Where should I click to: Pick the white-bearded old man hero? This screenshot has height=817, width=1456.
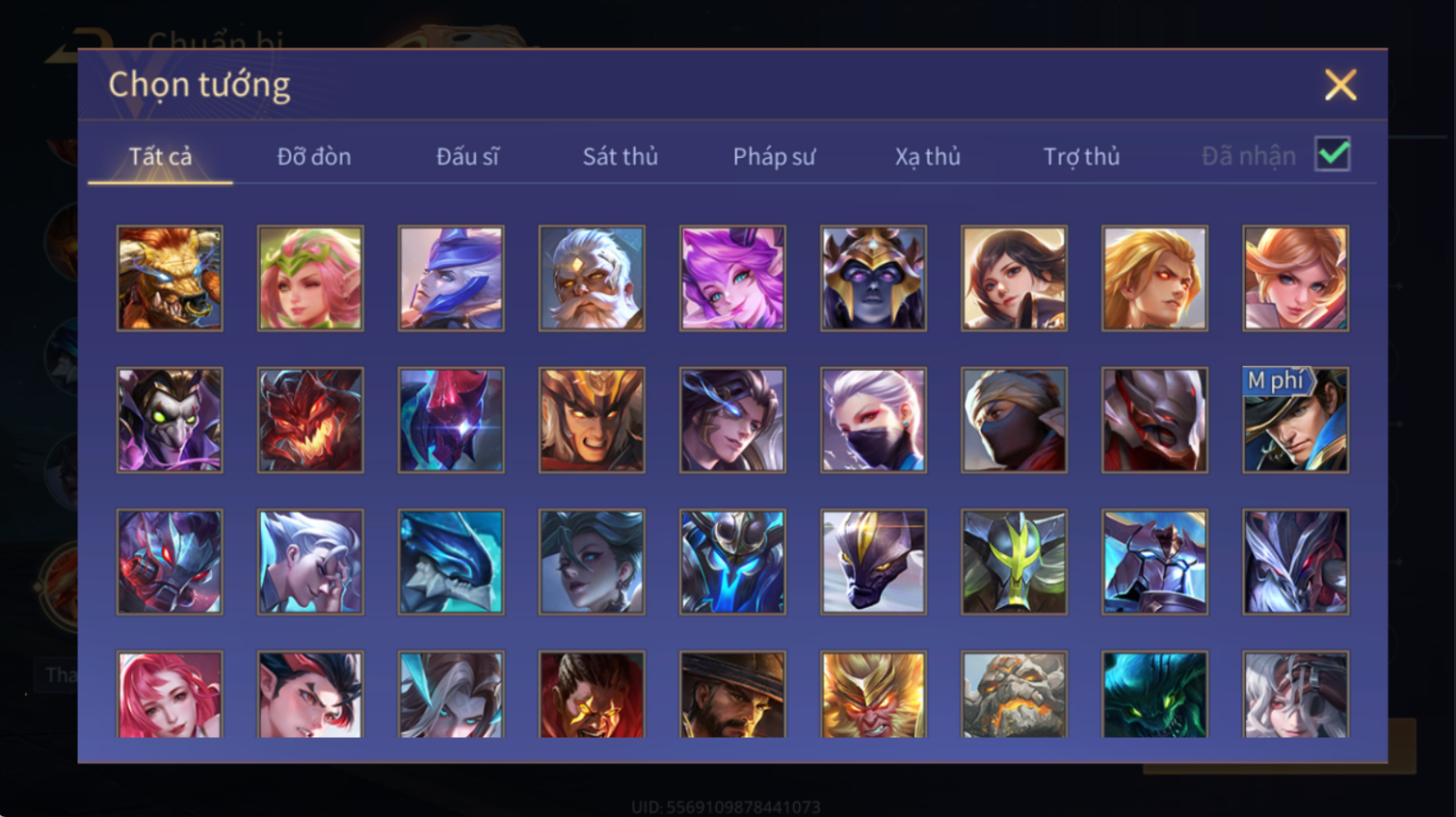(x=592, y=278)
